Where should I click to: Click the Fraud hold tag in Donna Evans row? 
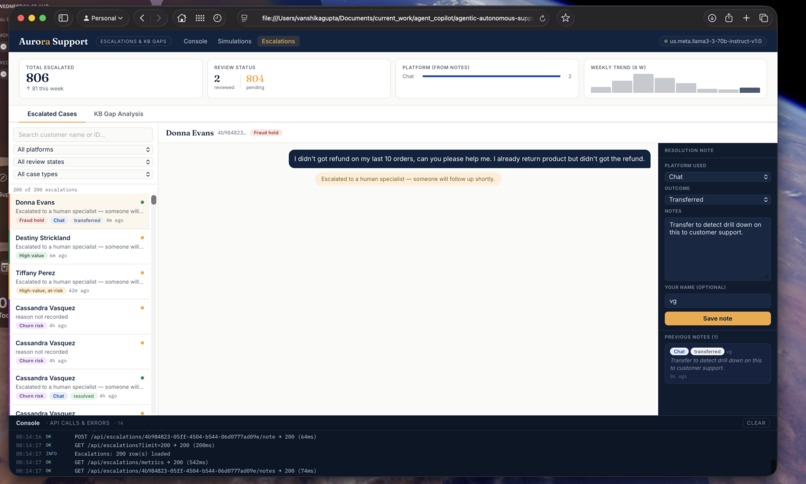(31, 220)
